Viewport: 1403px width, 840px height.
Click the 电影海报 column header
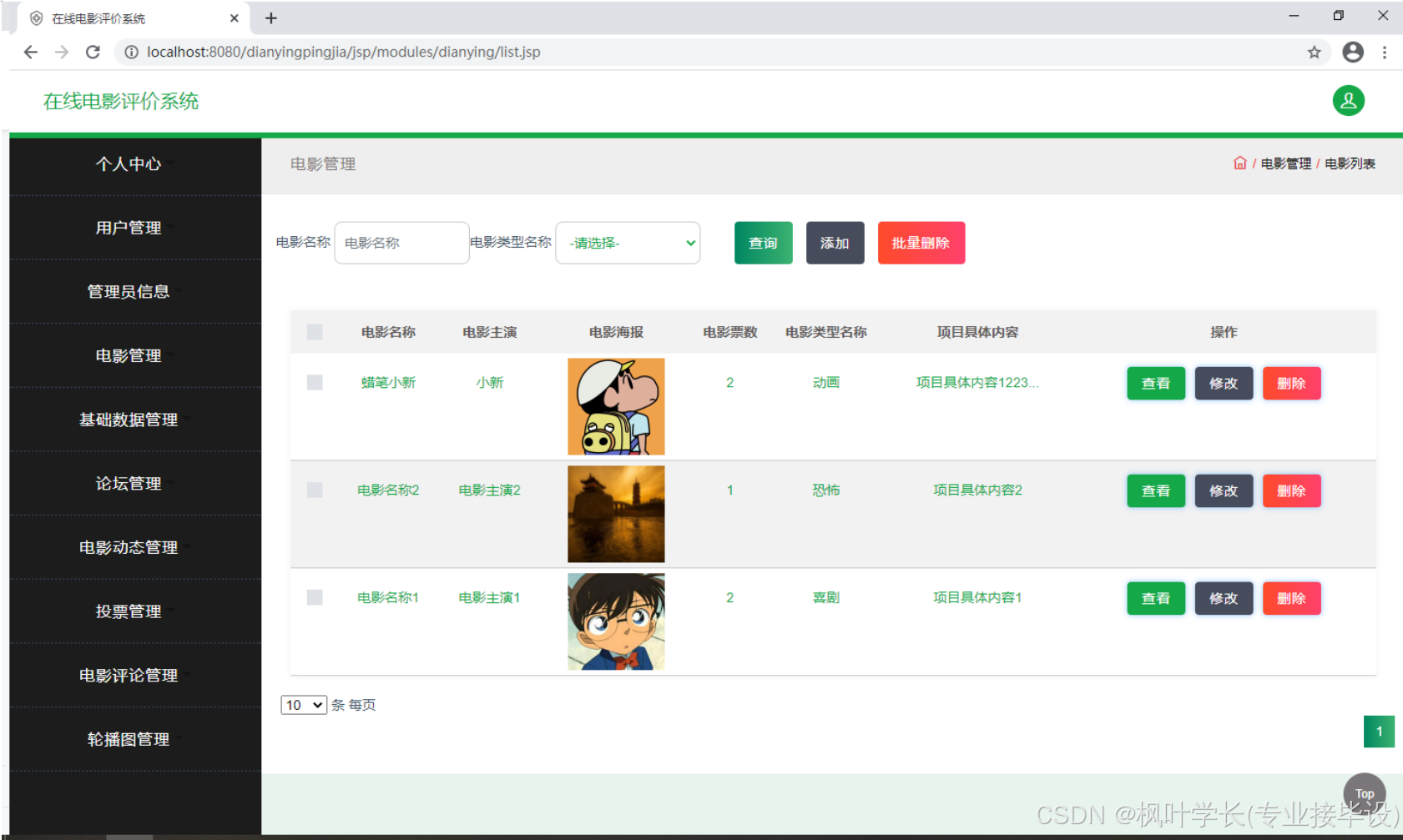616,332
